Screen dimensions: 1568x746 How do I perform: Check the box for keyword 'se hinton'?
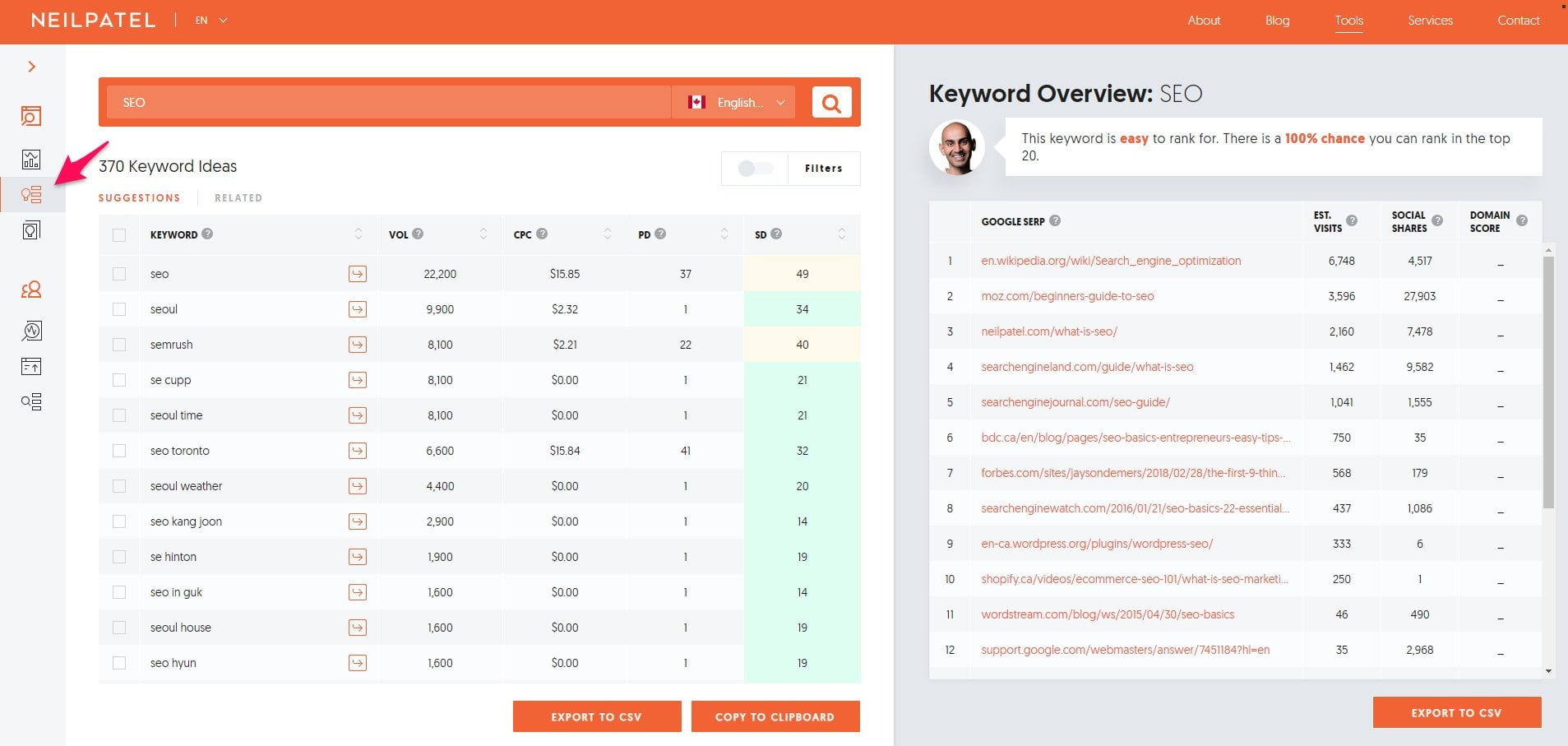click(119, 557)
